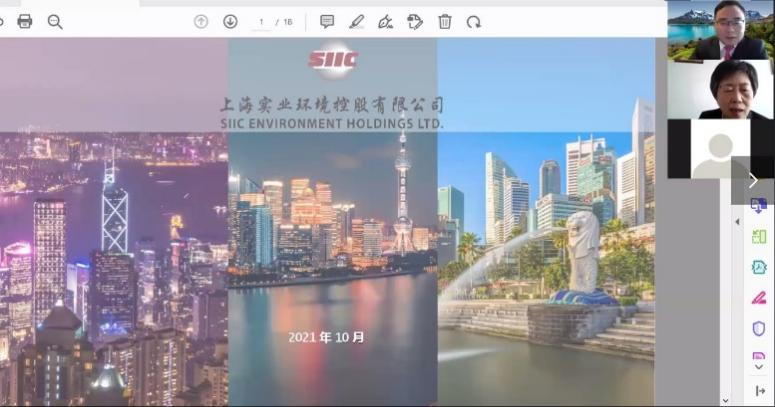775x407 pixels.
Task: Open the Fill and Sign pen tool
Action: click(x=385, y=22)
